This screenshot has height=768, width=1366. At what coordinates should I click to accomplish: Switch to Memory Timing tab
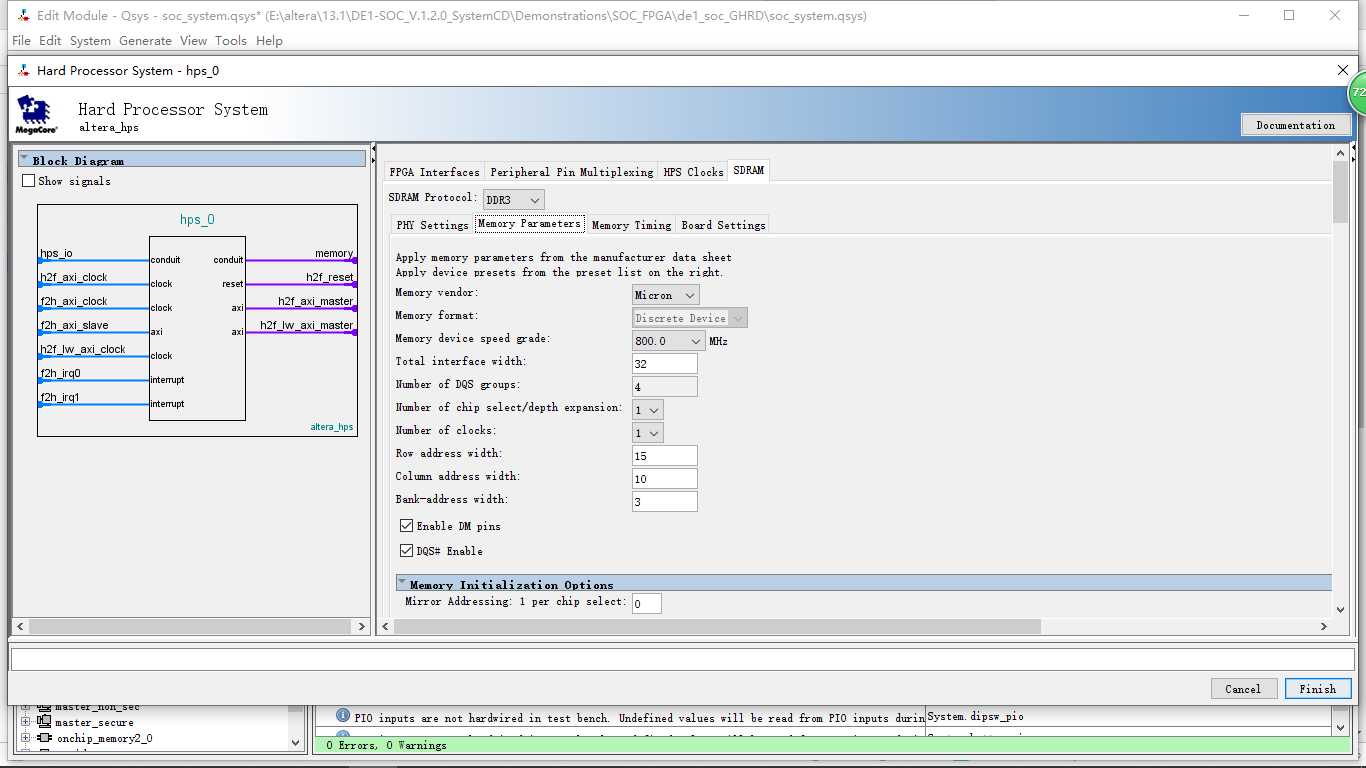[x=631, y=225]
